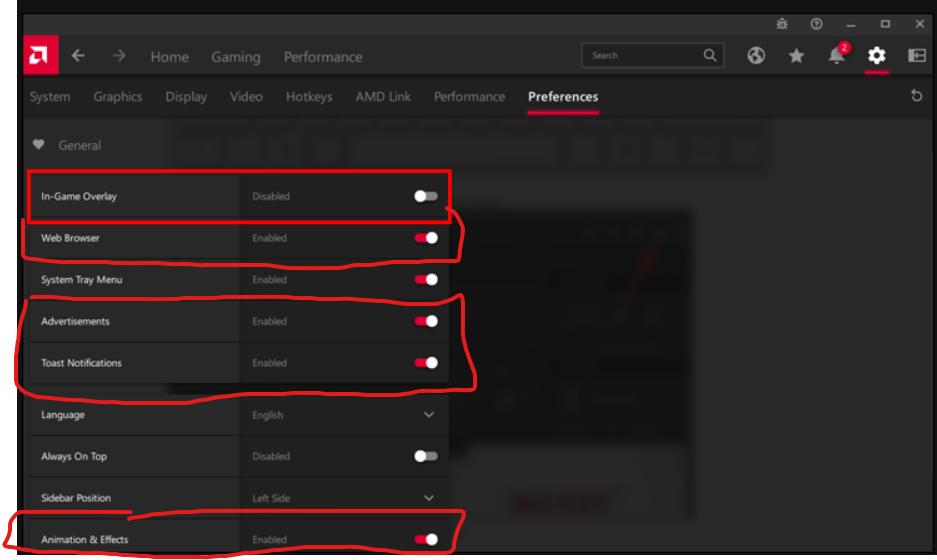Disable Animation & Effects toggle
Image resolution: width=937 pixels, height=560 pixels.
tap(425, 540)
